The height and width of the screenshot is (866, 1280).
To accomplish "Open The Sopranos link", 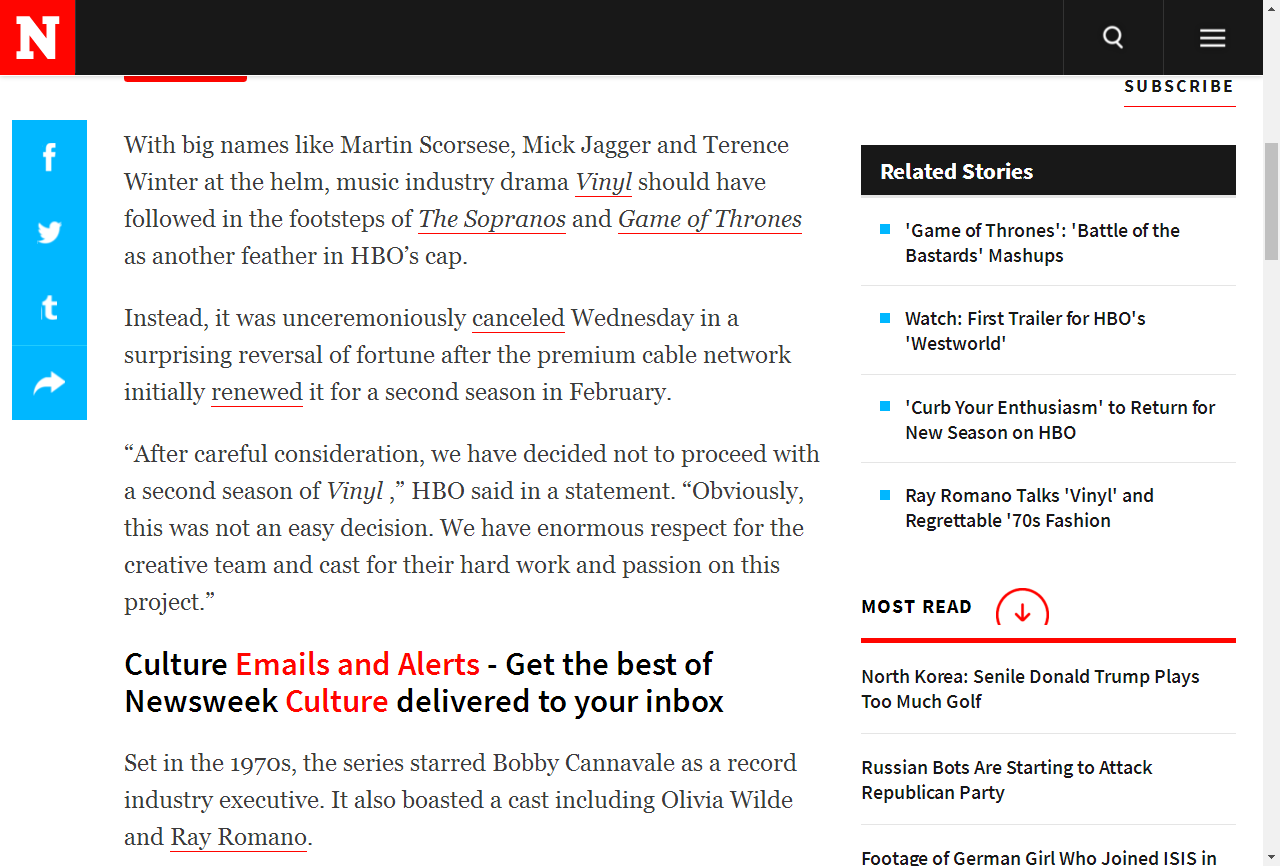I will pos(492,220).
